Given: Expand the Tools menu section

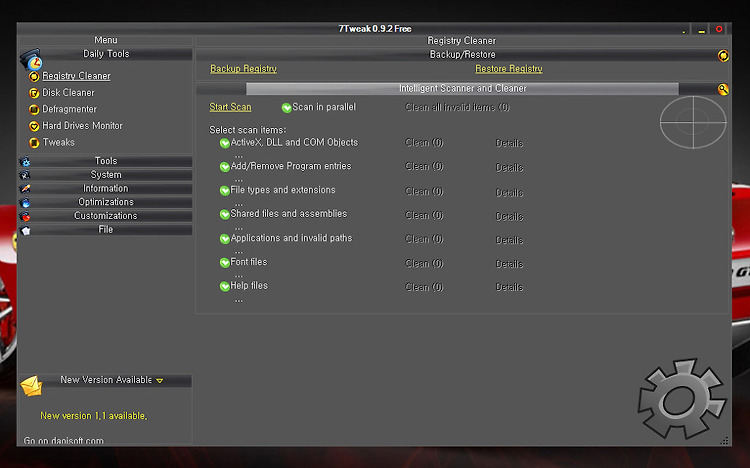Looking at the screenshot, I should coord(106,161).
